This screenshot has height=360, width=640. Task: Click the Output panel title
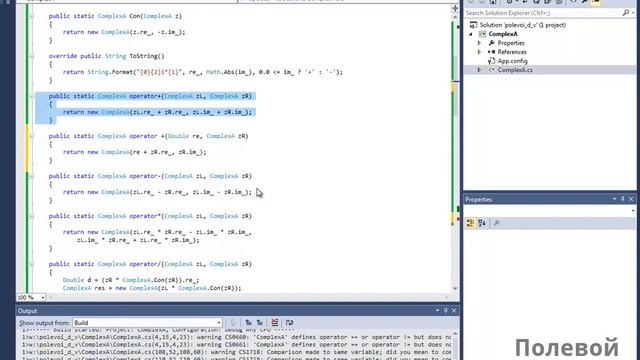[x=27, y=311]
